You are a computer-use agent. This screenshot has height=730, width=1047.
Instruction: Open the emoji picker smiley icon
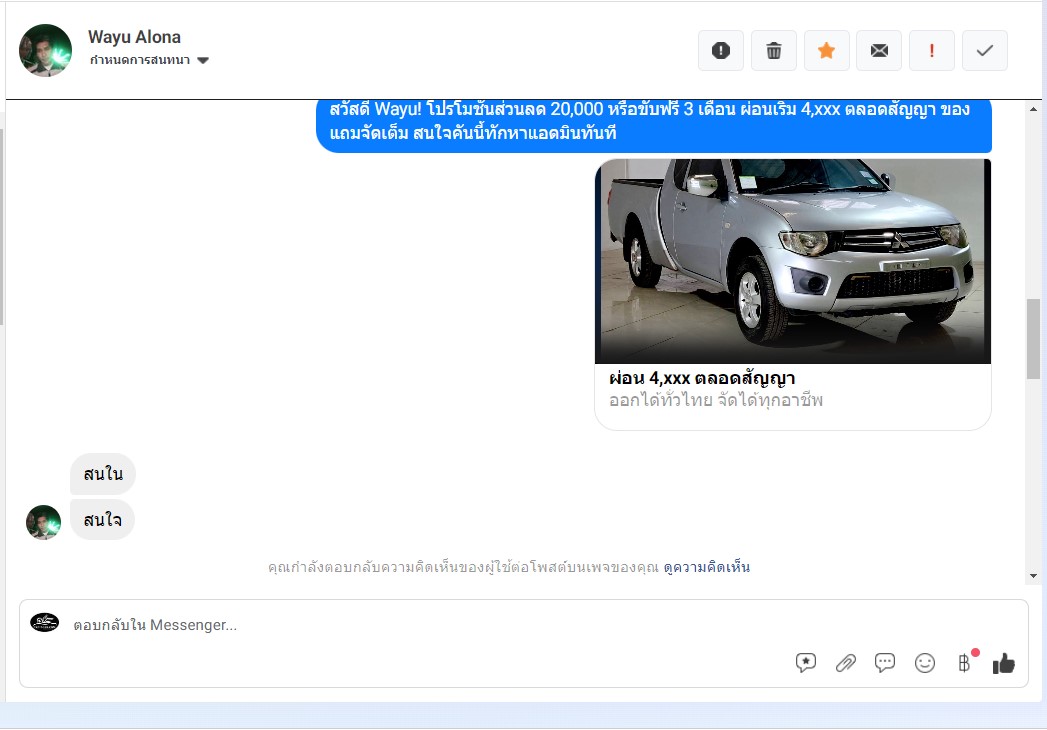coord(925,663)
